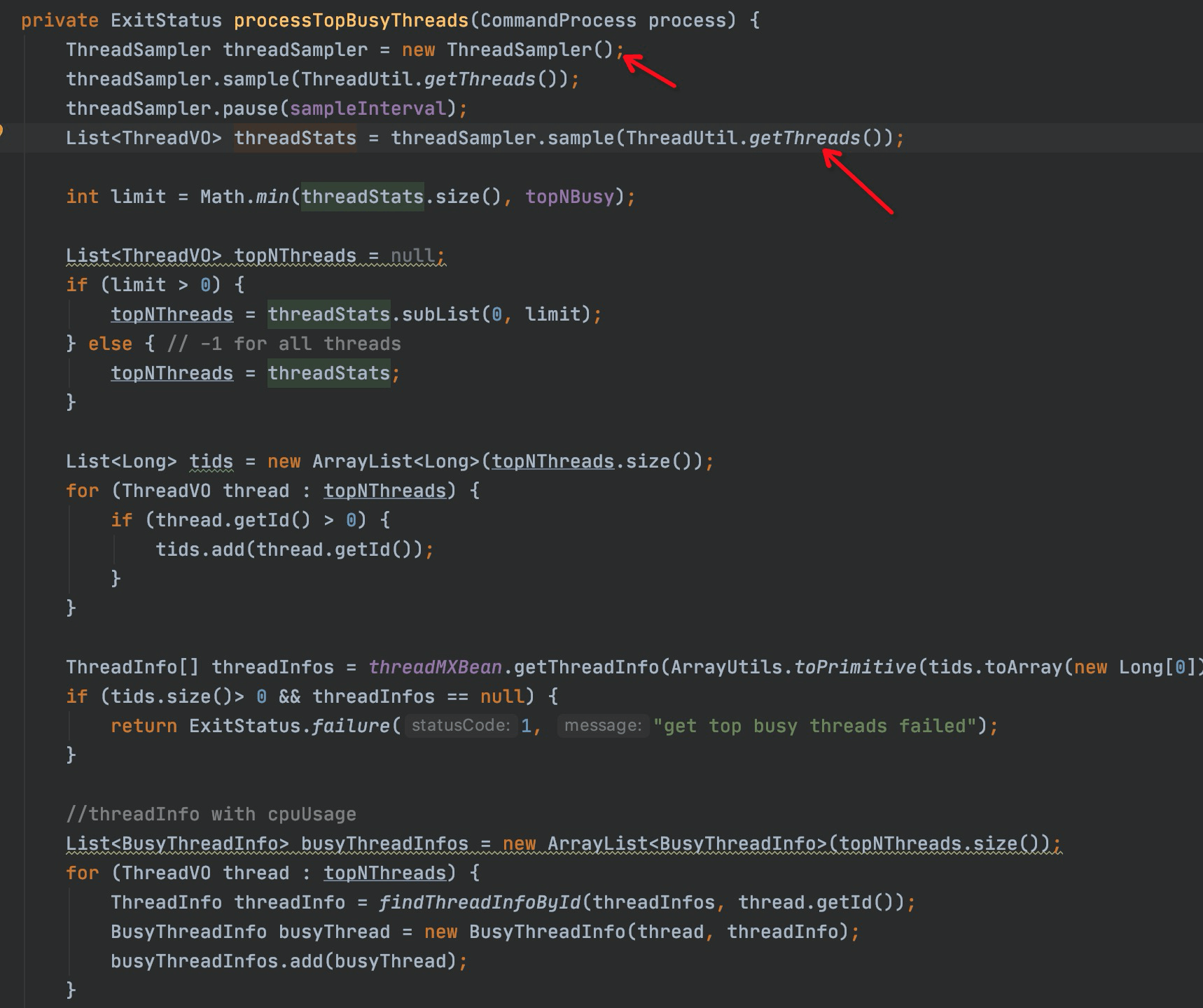Viewport: 1203px width, 1008px height.
Task: Click threadStats in the Math.min line
Action: (362, 197)
